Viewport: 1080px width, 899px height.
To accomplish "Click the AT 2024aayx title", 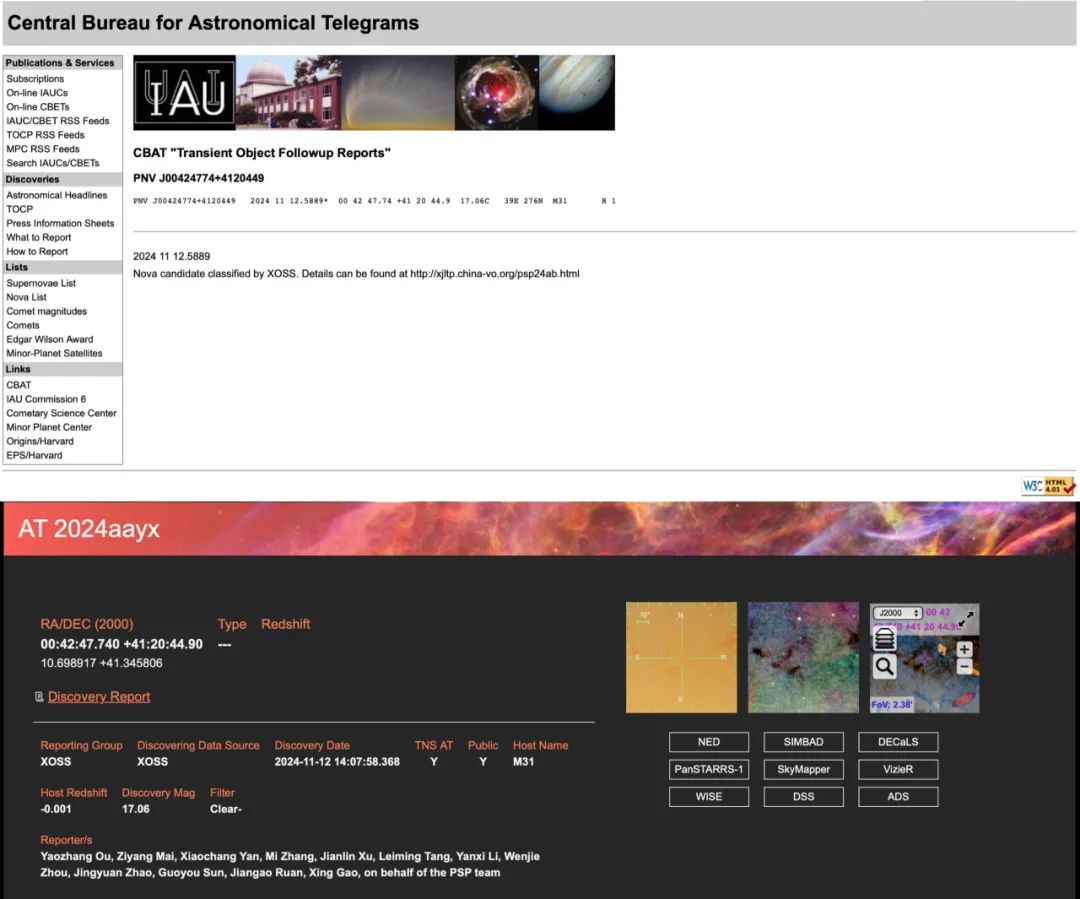I will pos(89,529).
